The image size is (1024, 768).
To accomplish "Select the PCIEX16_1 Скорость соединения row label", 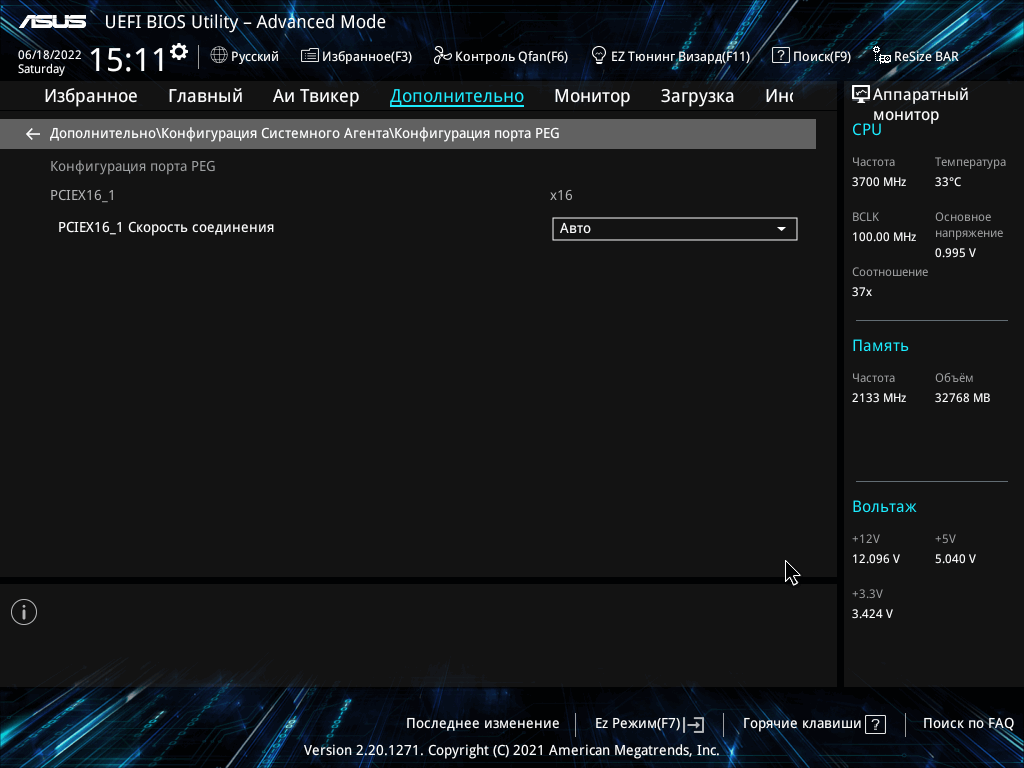I will pyautogui.click(x=166, y=227).
